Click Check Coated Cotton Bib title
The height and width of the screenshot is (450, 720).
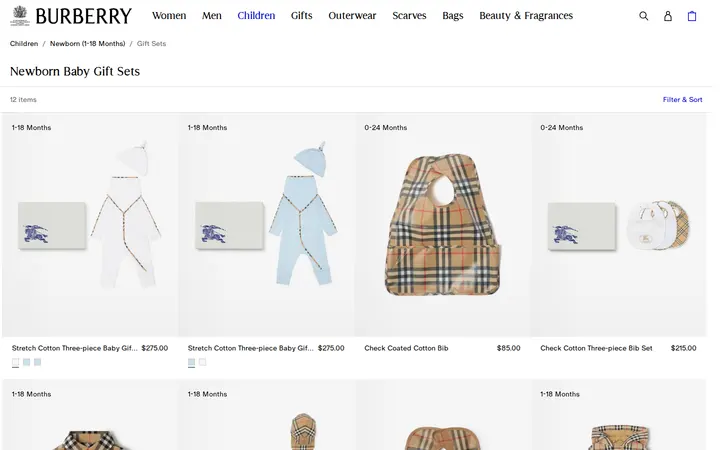(x=406, y=348)
